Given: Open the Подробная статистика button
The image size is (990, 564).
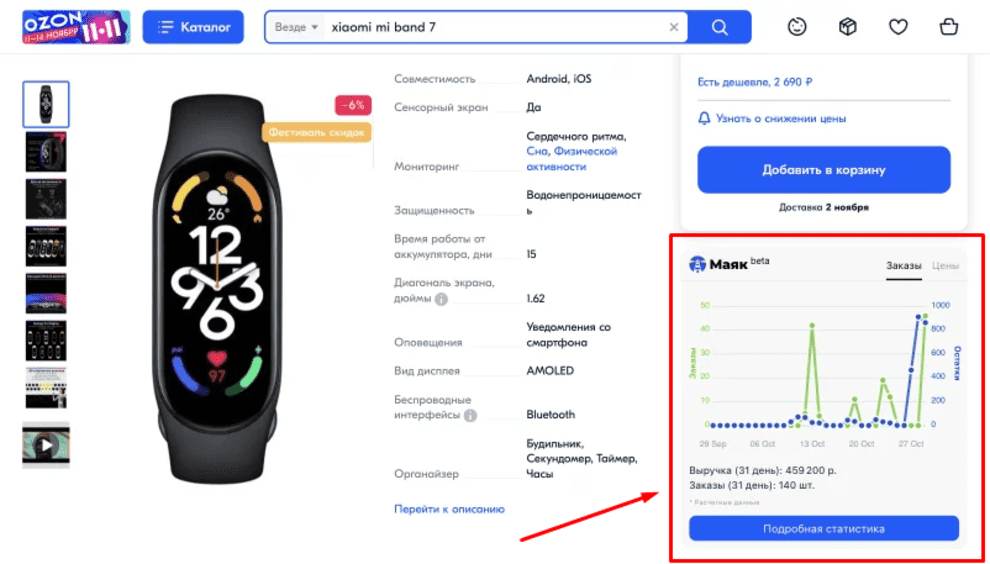Looking at the screenshot, I should tap(823, 529).
